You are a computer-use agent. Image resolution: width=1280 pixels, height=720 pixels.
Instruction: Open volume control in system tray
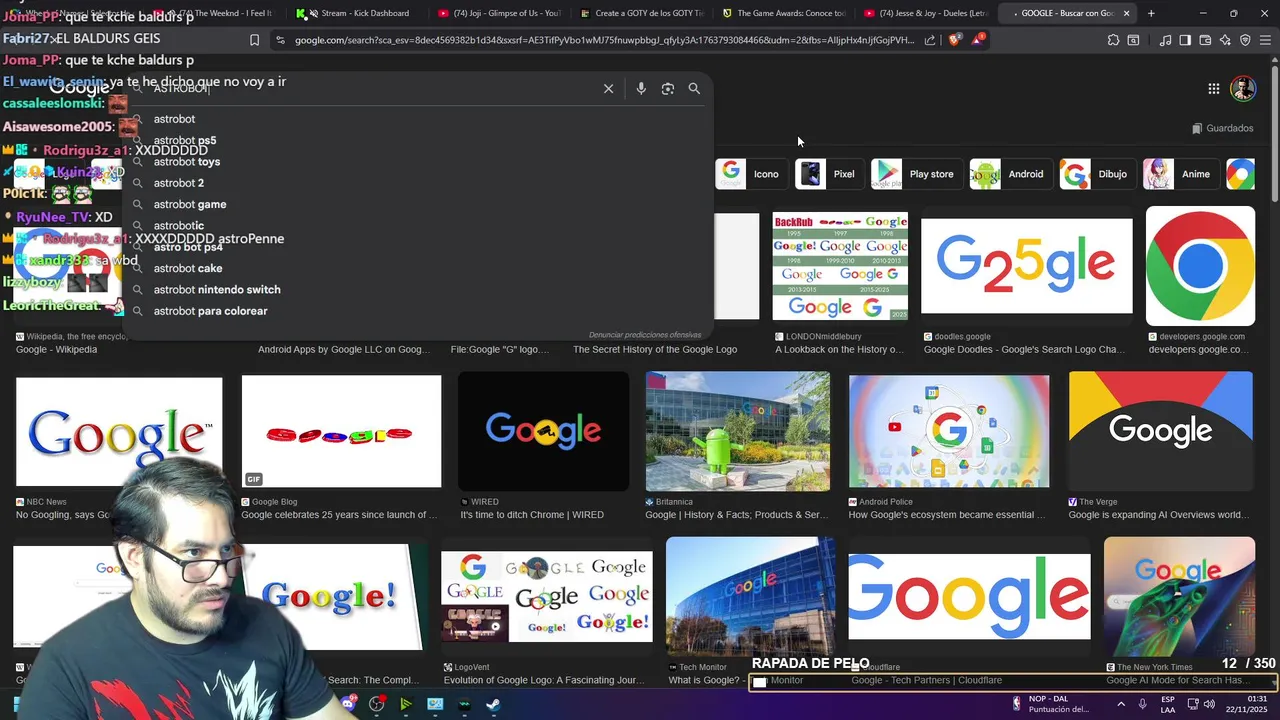pos(1209,704)
